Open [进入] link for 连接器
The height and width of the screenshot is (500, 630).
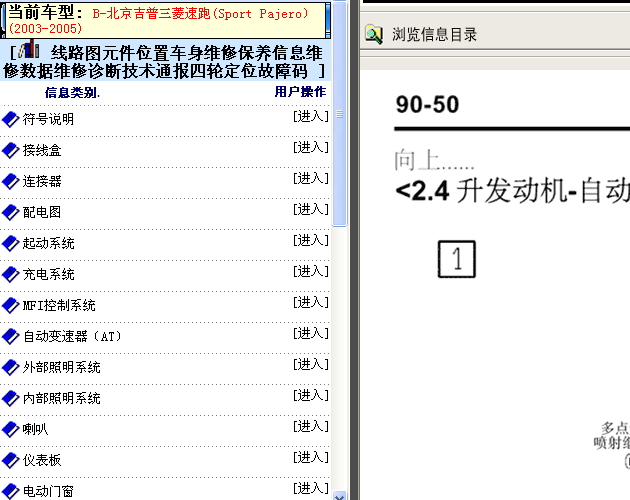pyautogui.click(x=311, y=178)
